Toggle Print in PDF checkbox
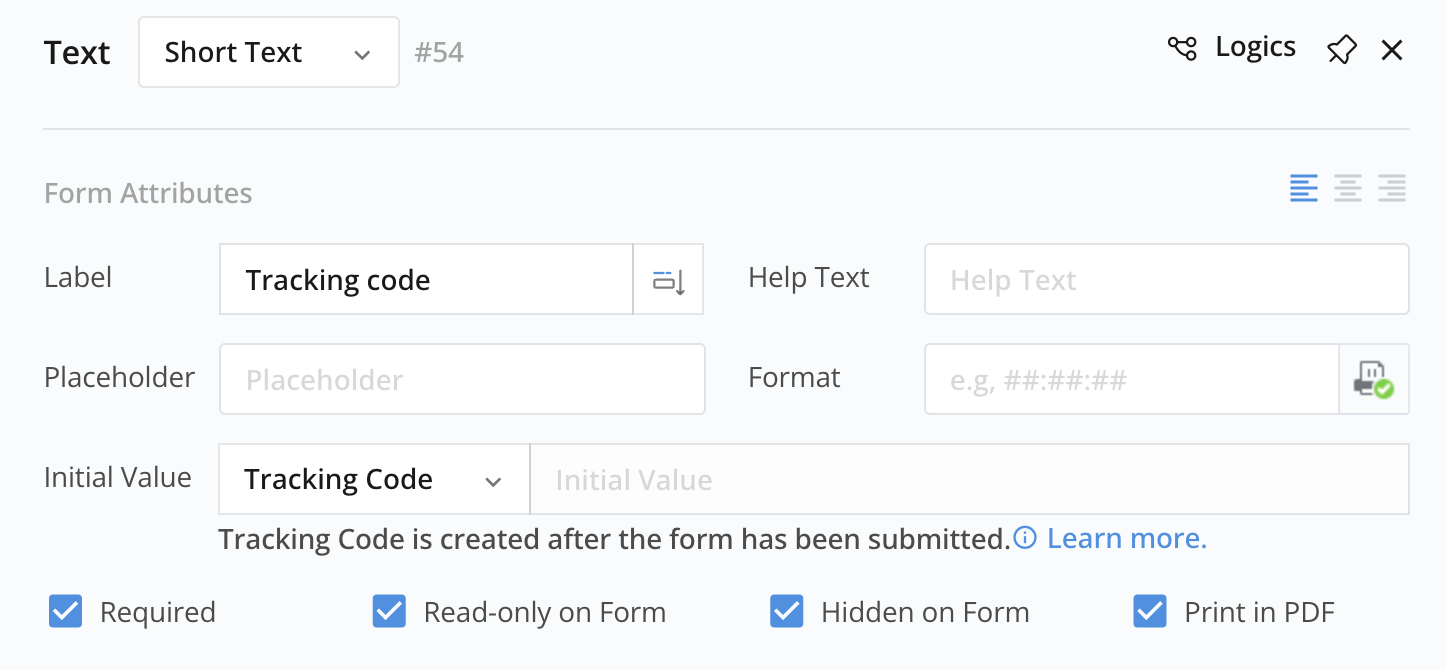The image size is (1446, 670). [x=1150, y=612]
